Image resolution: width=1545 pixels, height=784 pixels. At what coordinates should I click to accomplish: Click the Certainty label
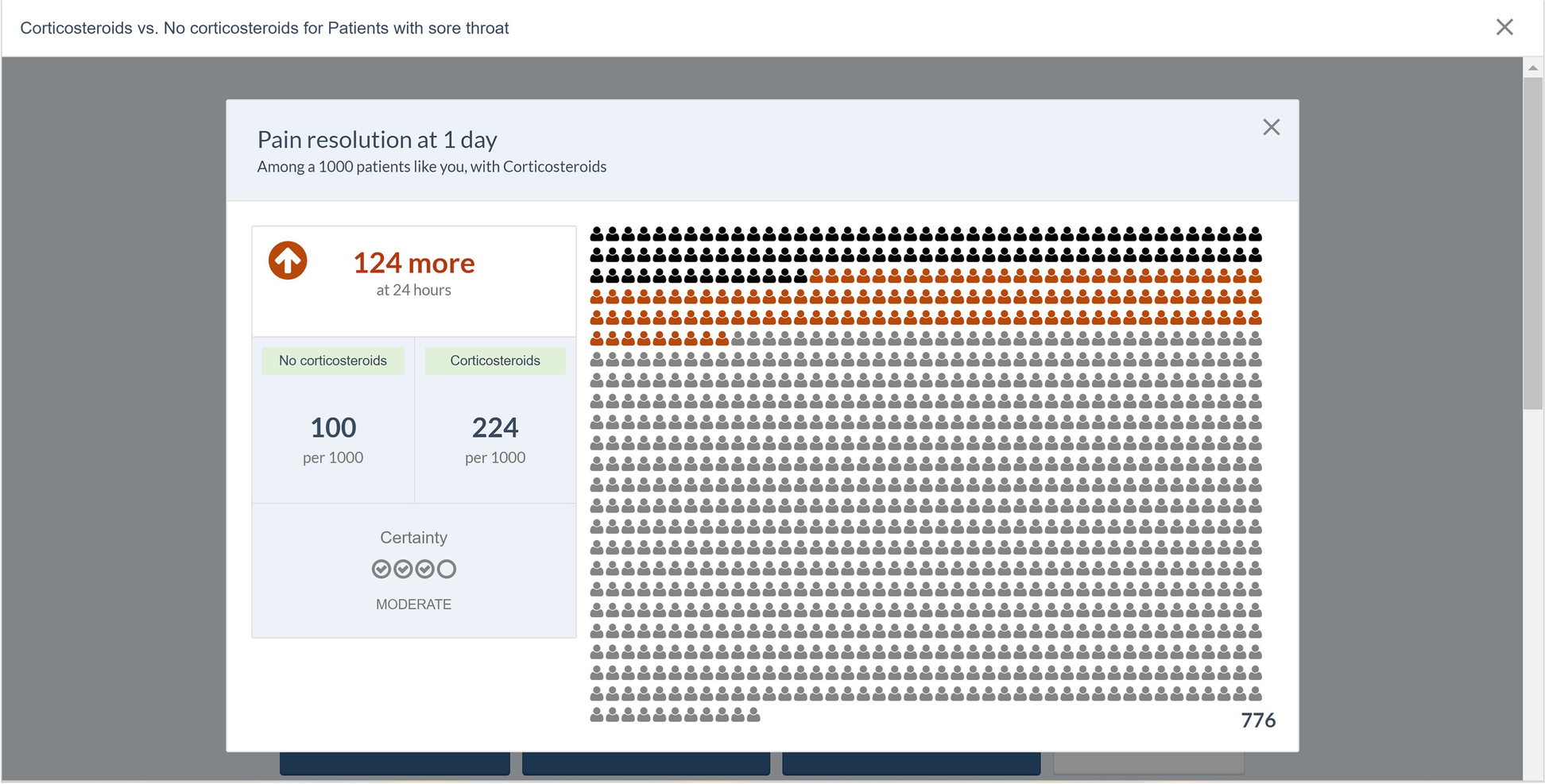click(x=413, y=538)
